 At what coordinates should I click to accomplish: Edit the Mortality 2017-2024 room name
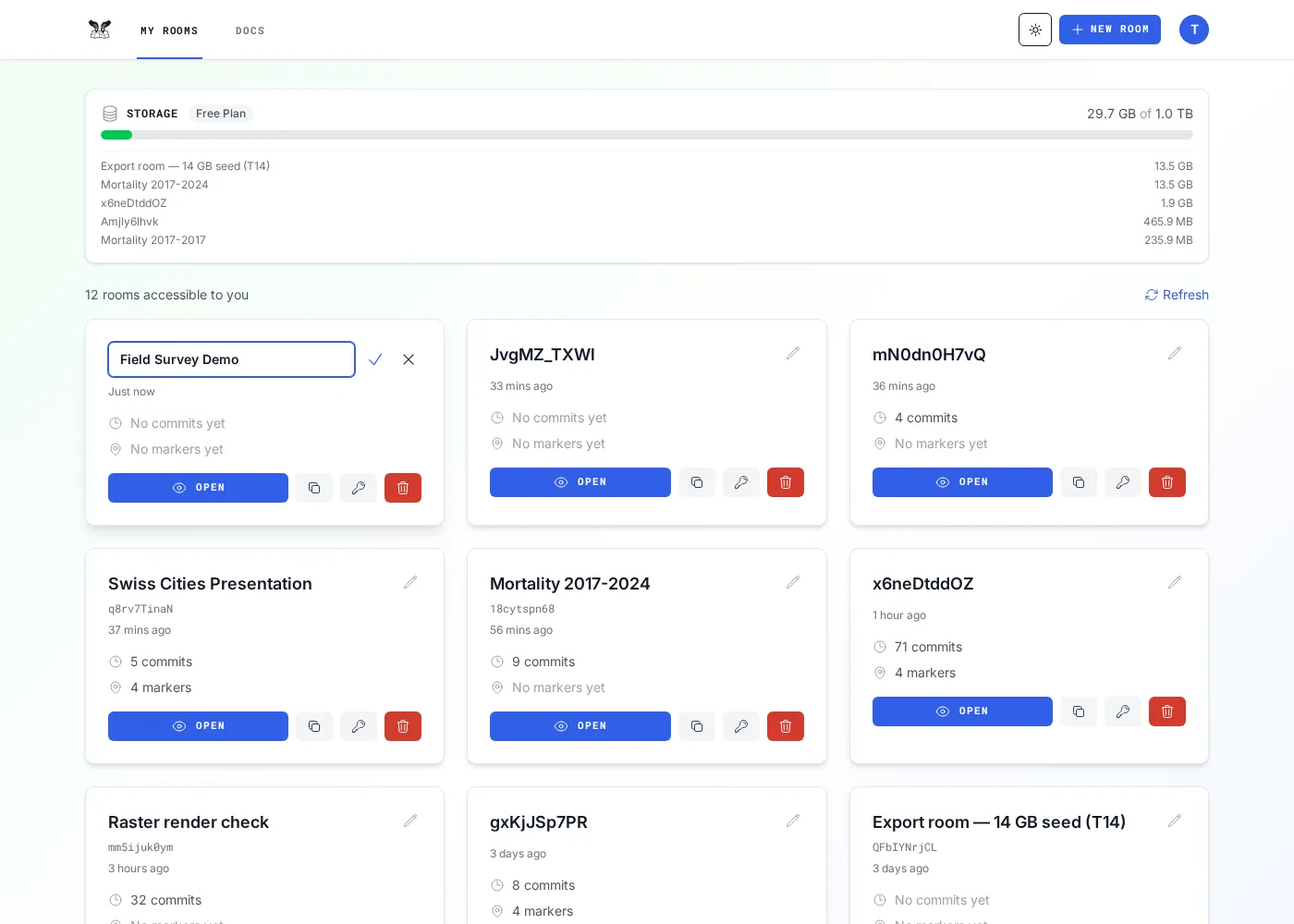tap(793, 583)
